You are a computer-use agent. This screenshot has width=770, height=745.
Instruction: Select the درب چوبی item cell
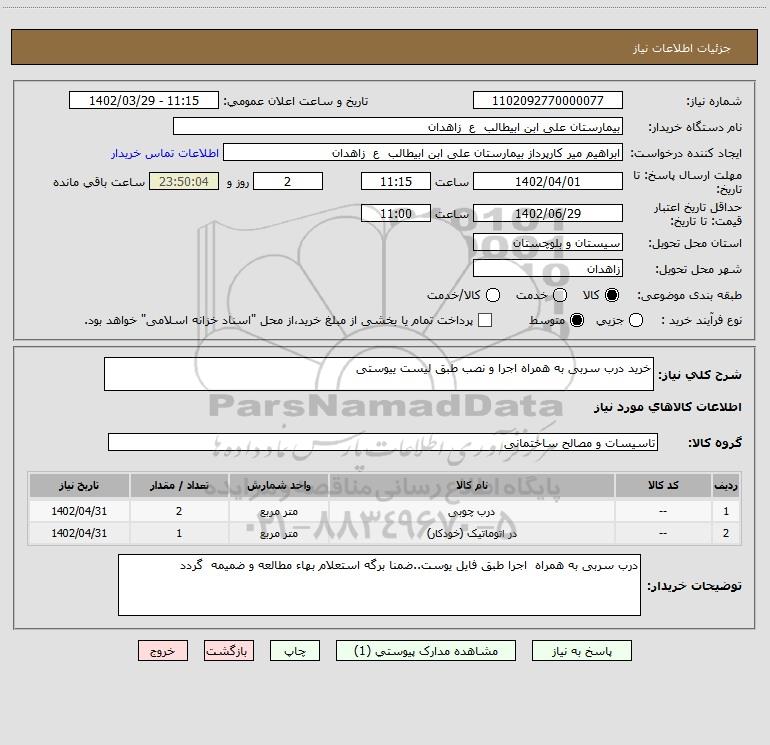[x=471, y=511]
